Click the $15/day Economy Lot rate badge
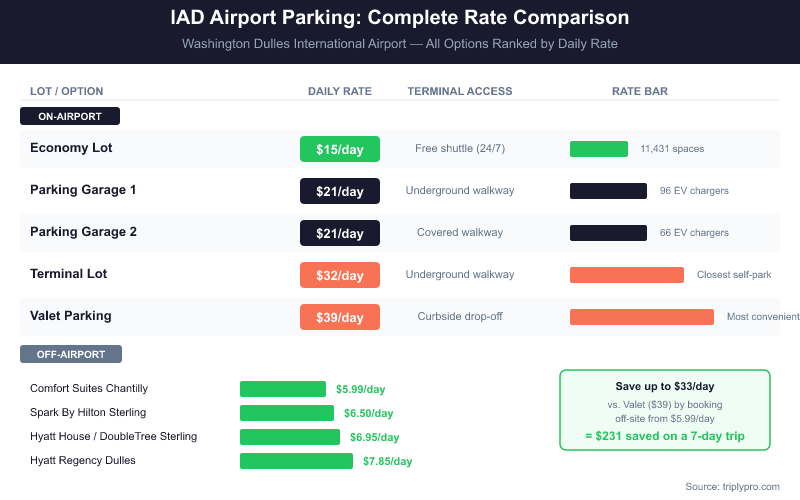This screenshot has height=500, width=800. coord(340,149)
